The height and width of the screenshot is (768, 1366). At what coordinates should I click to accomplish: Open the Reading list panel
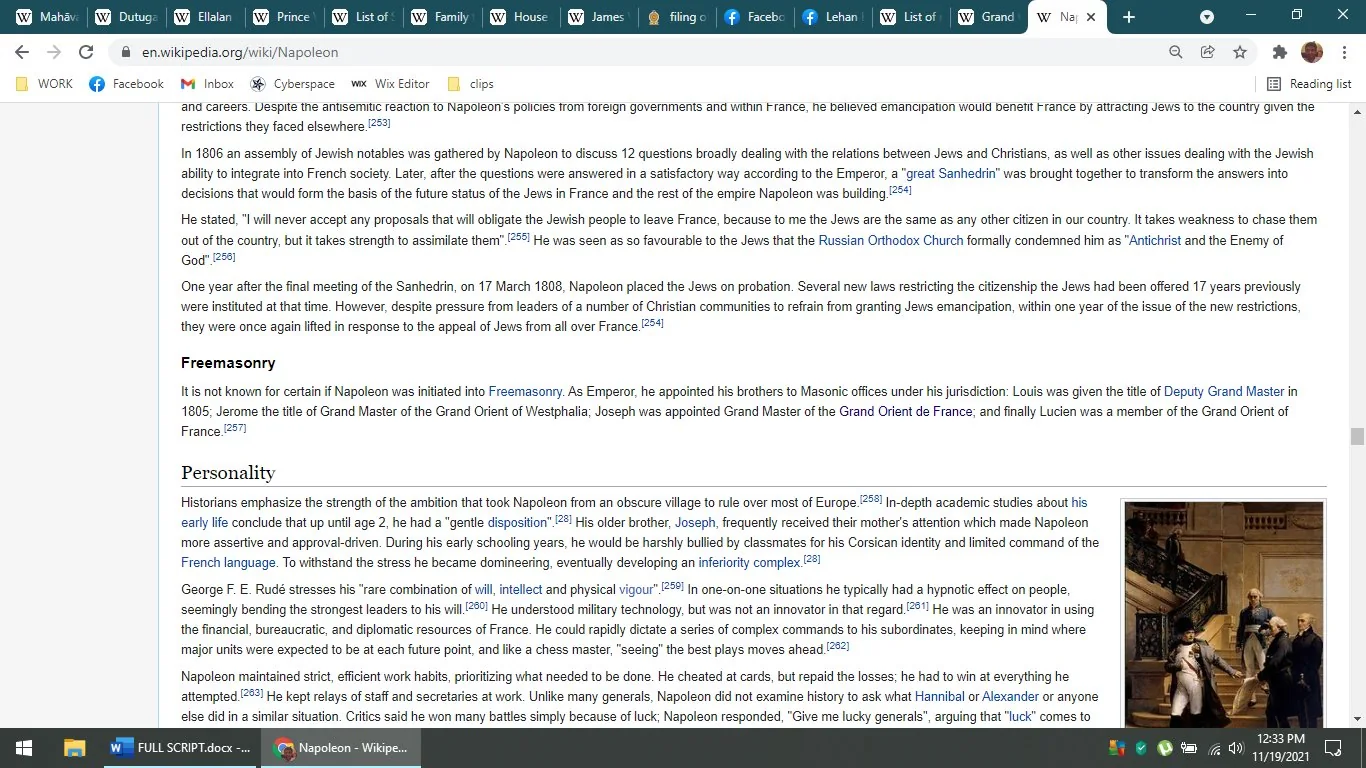click(1309, 84)
